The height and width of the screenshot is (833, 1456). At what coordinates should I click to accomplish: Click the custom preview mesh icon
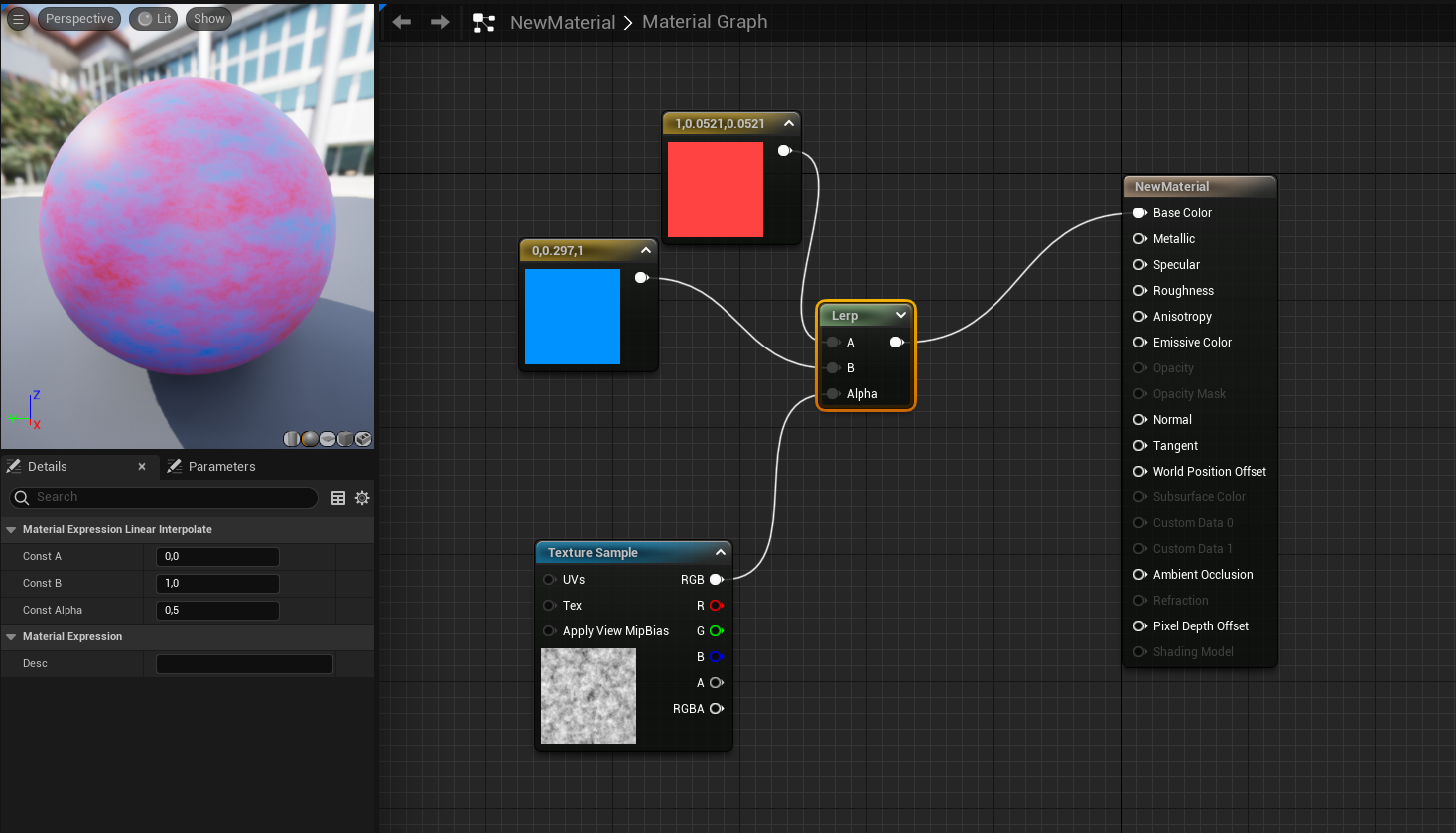click(x=363, y=439)
